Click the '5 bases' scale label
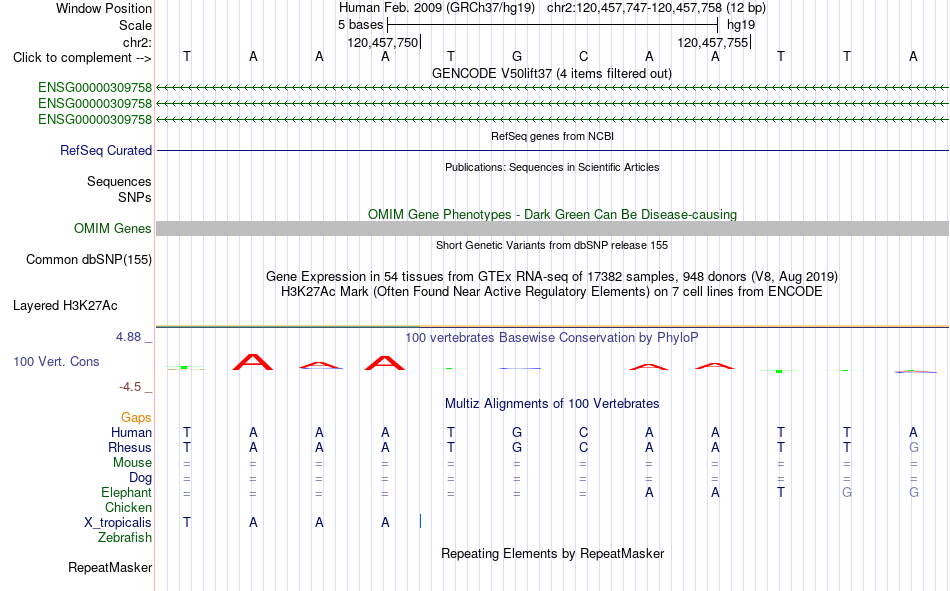Viewport: 950px width, 591px height. coord(360,25)
